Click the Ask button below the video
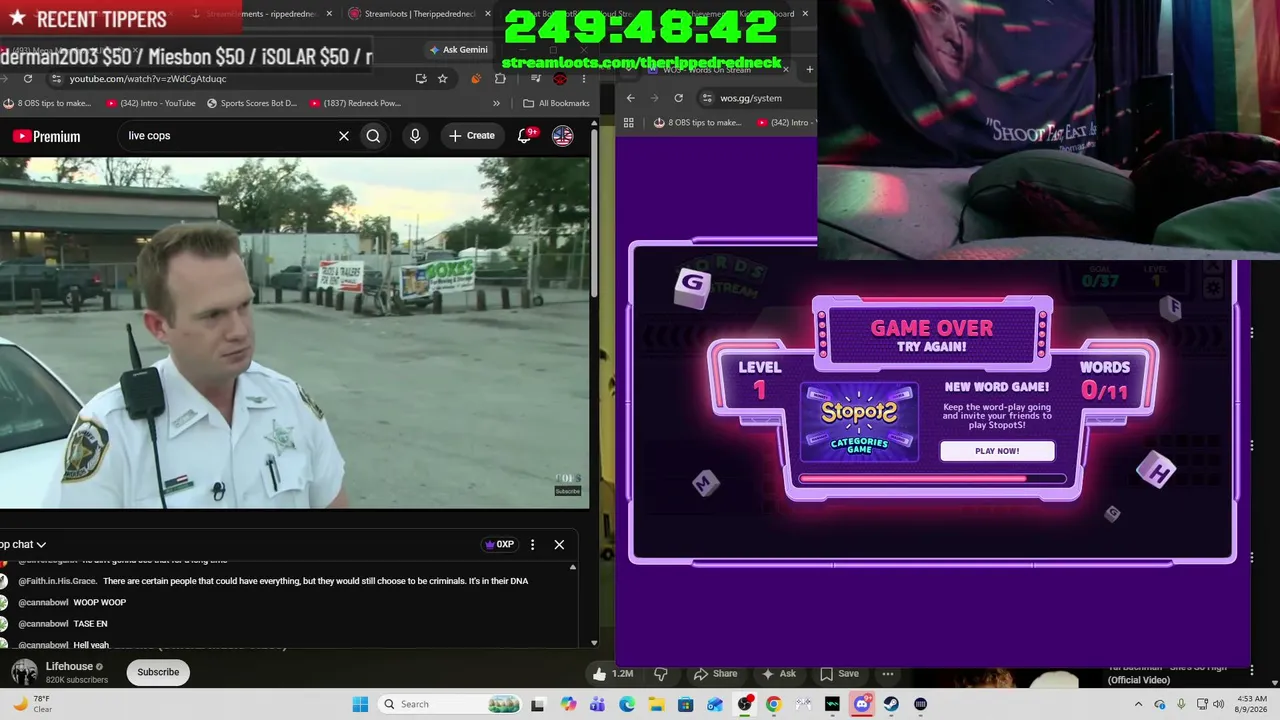Viewport: 1280px width, 720px height. coord(778,674)
